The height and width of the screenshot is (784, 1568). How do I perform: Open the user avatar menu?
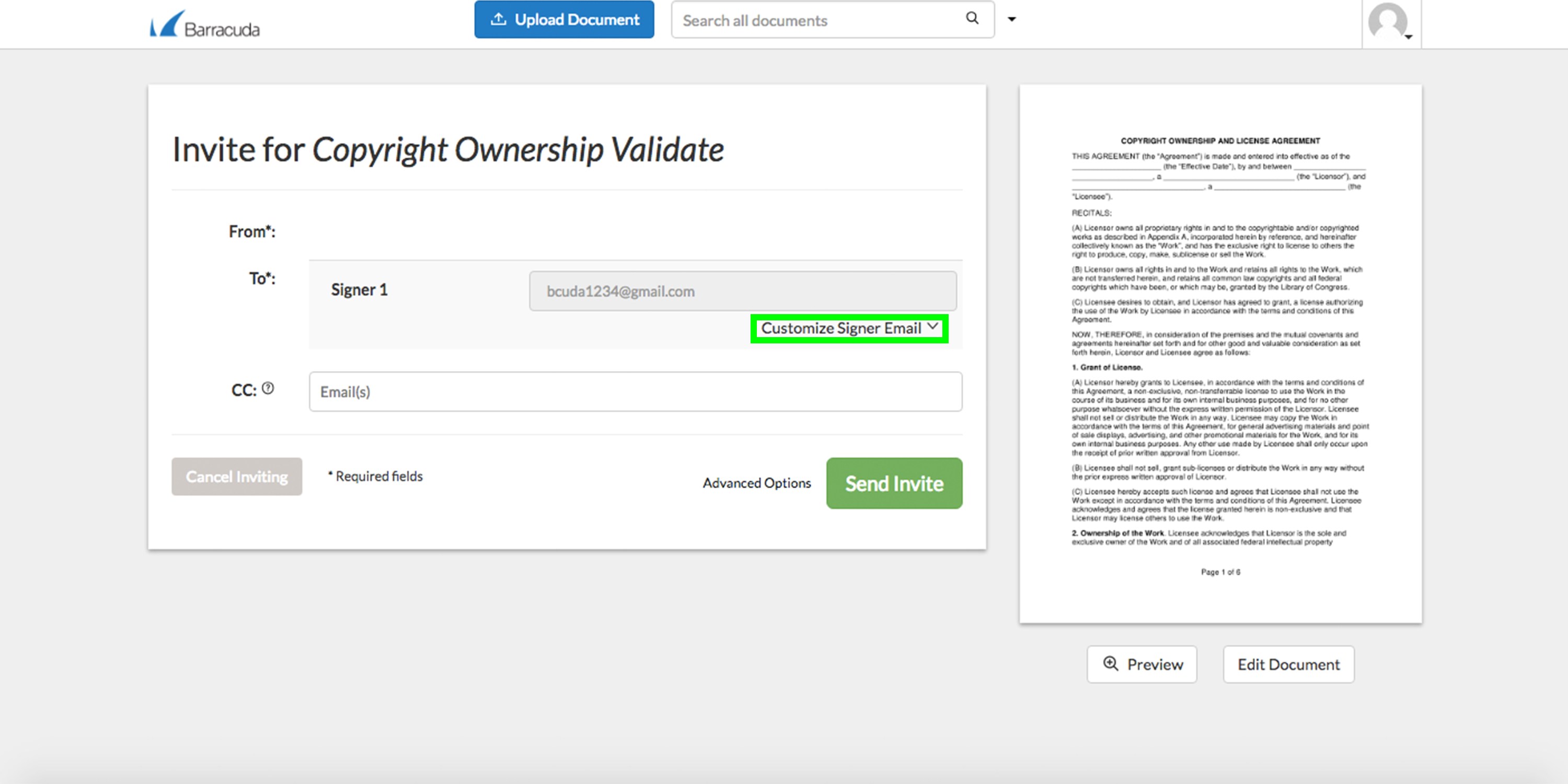pos(1389,22)
